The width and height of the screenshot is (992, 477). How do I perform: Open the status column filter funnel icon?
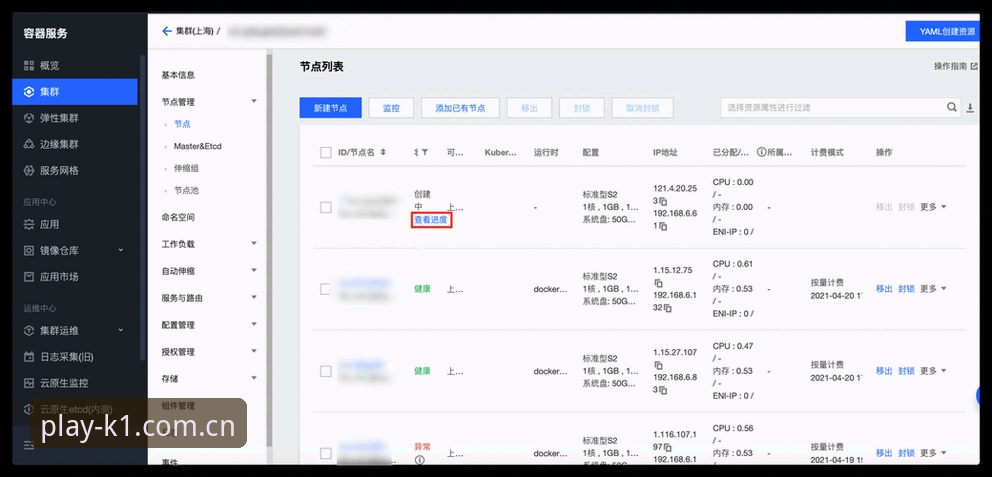(425, 152)
